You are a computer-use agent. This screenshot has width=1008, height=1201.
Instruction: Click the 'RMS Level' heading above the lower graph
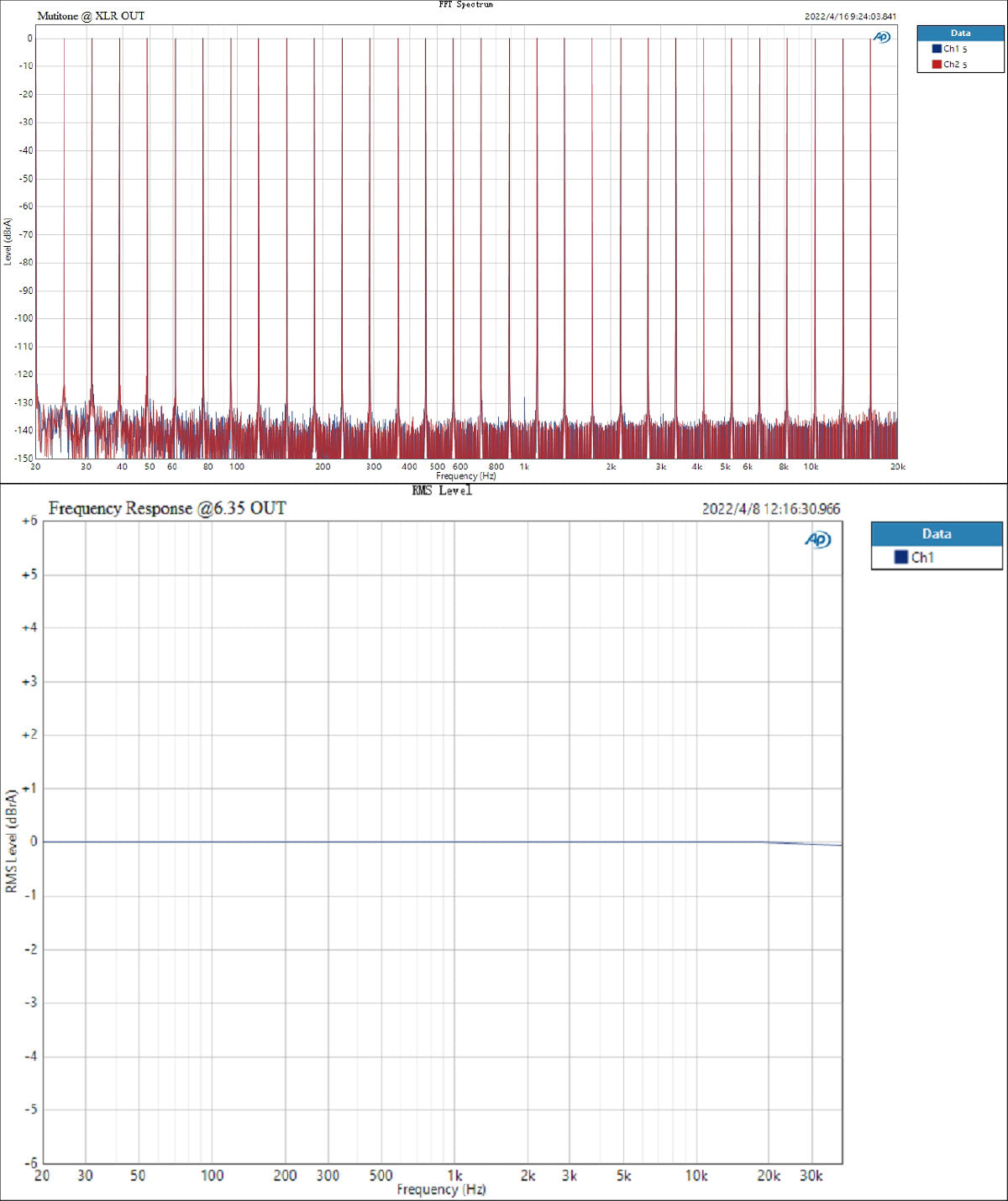pyautogui.click(x=442, y=490)
